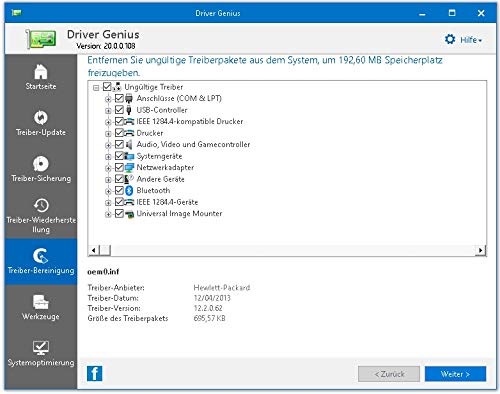Select the Universal Image Mounter item
Viewport: 500px width, 394px height.
(179, 213)
